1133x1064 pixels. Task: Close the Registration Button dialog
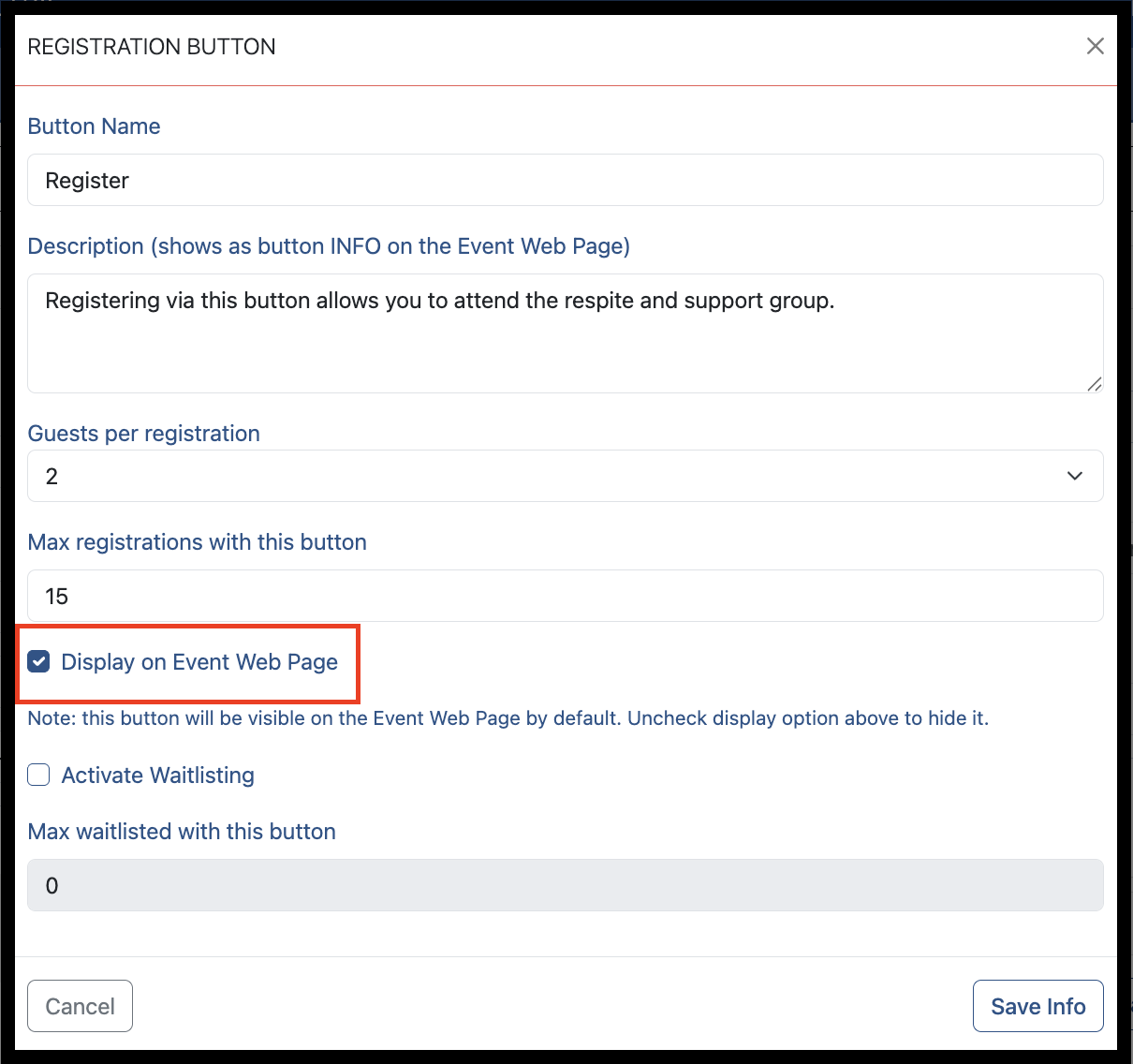pos(1095,46)
